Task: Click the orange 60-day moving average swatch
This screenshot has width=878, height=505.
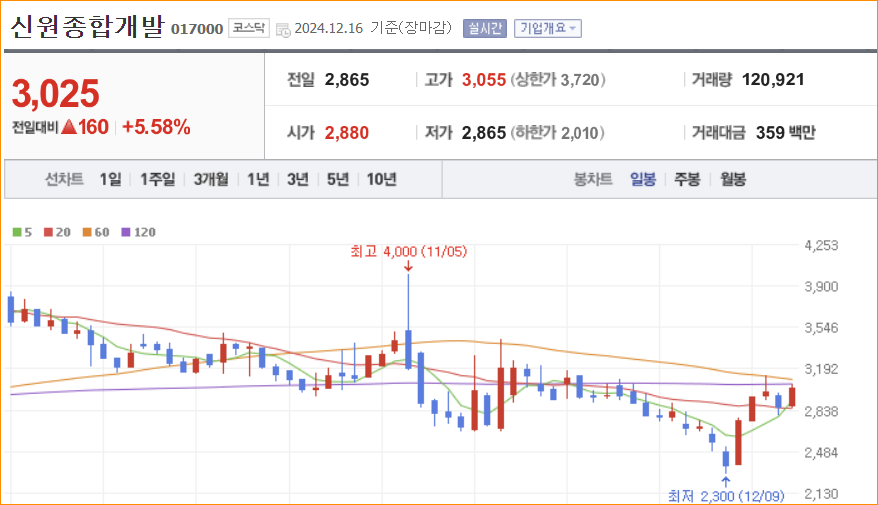Action: click(87, 232)
